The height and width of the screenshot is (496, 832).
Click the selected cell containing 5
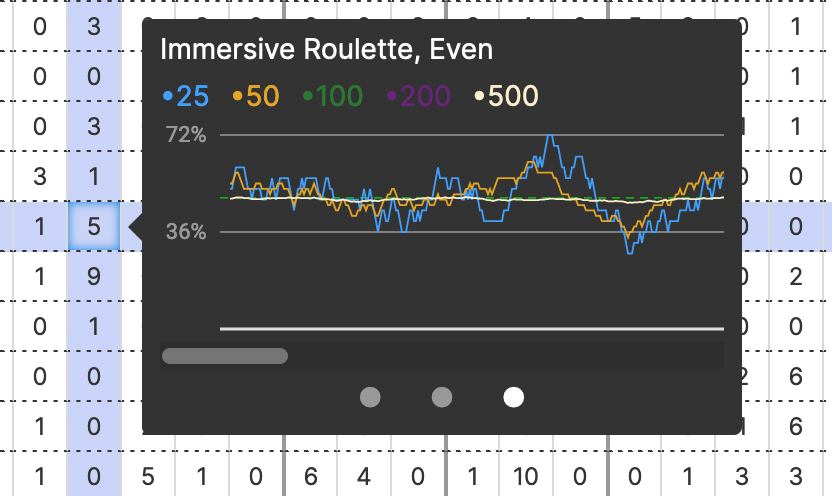click(x=94, y=226)
